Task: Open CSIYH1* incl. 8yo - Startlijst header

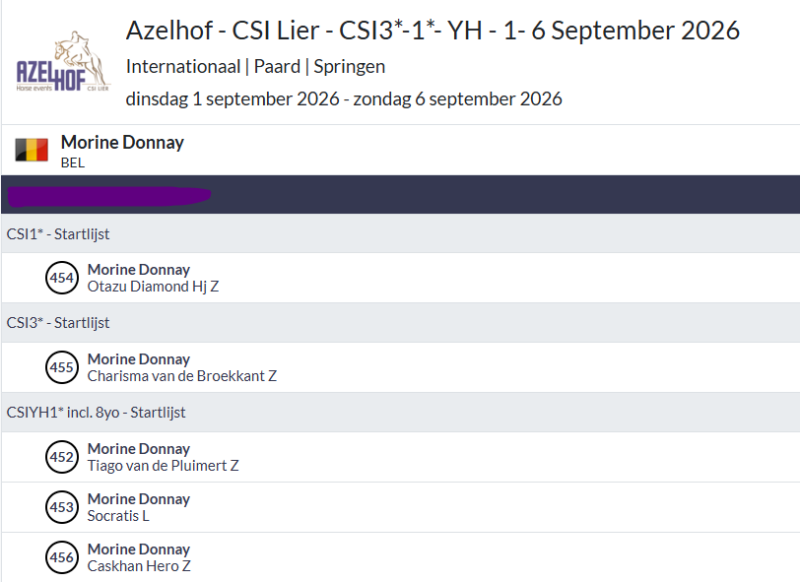Action: (x=401, y=412)
